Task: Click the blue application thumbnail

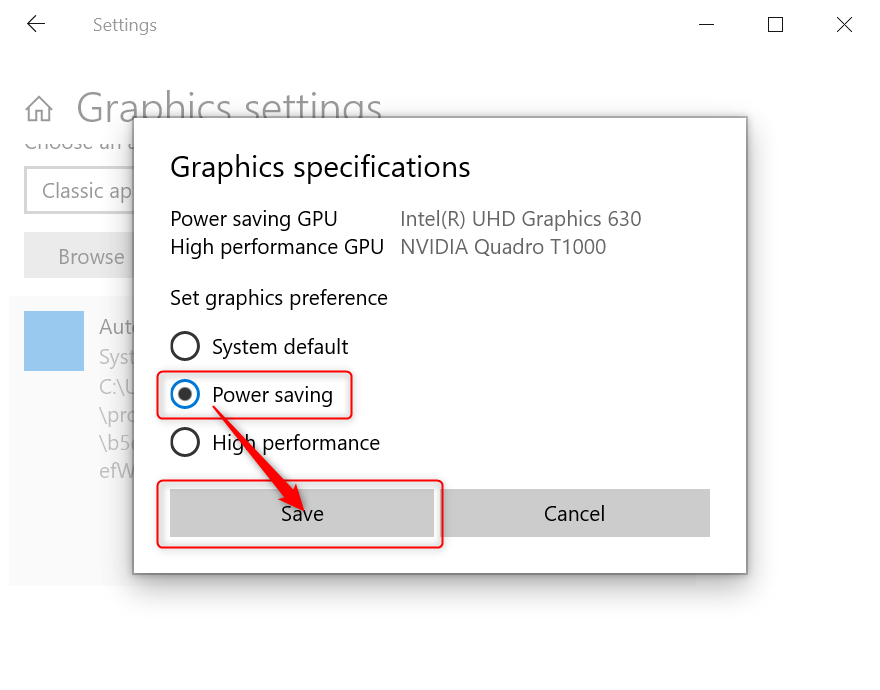Action: pyautogui.click(x=53, y=340)
